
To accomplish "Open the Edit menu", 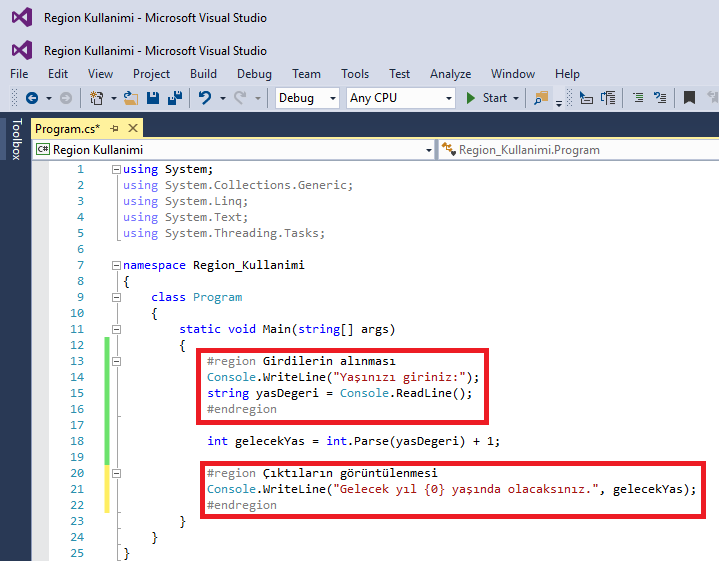I will (x=58, y=74).
